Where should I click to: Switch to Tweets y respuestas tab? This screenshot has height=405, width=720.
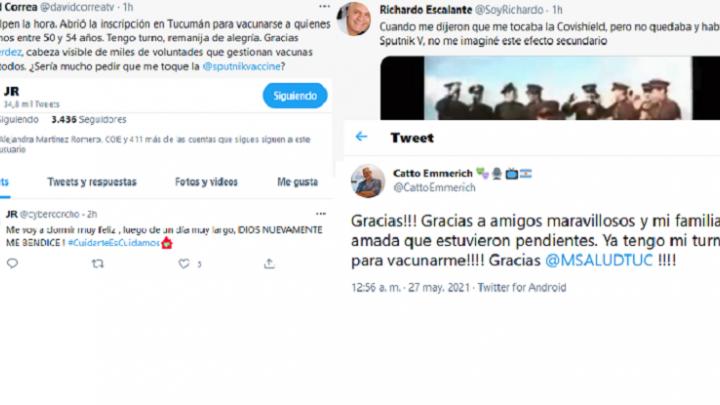(x=92, y=182)
